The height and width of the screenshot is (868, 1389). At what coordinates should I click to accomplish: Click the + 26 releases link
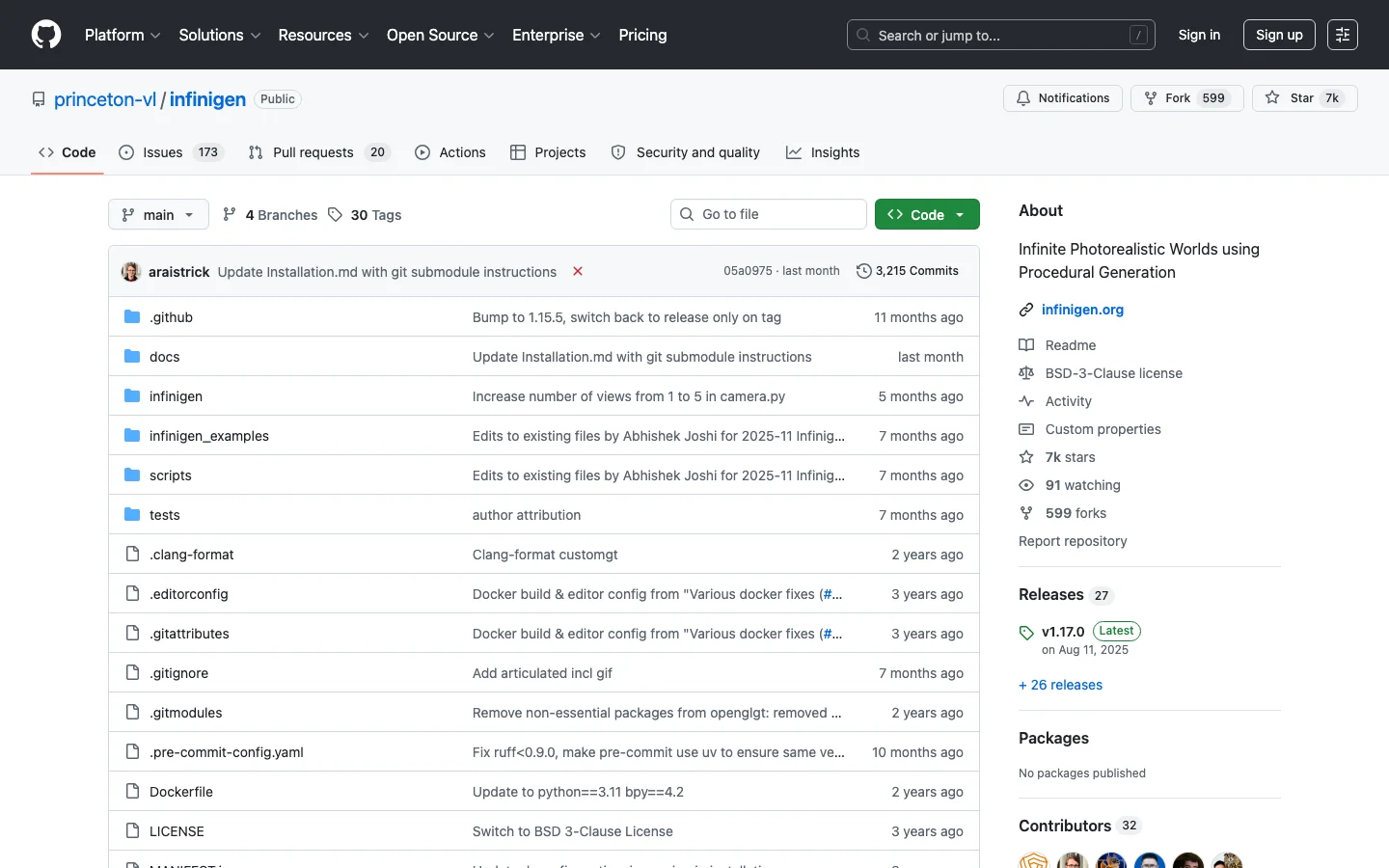click(x=1060, y=685)
